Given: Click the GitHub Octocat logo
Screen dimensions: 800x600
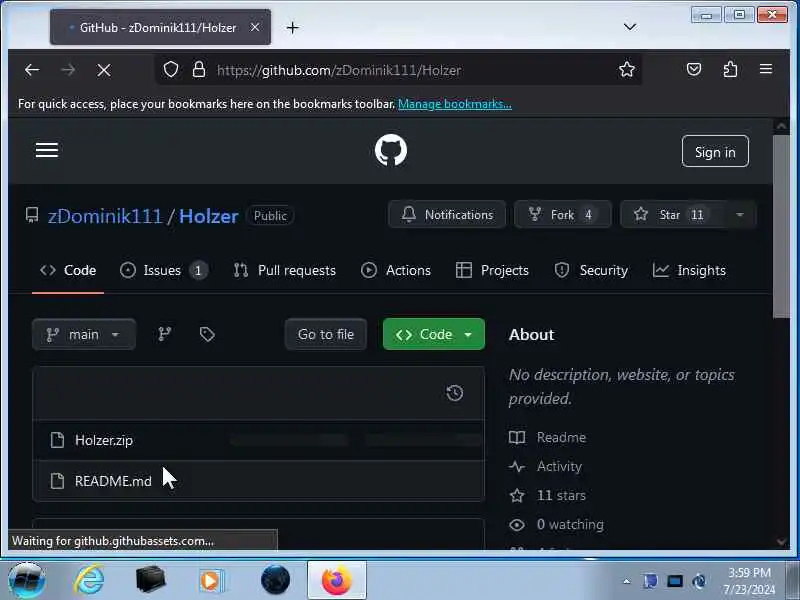Looking at the screenshot, I should tap(391, 150).
